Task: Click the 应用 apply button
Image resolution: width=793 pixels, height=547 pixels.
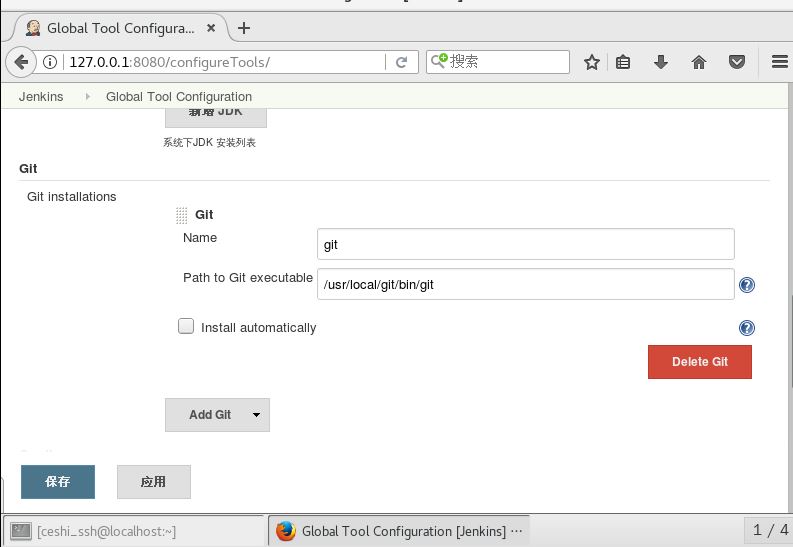Action: pos(153,481)
